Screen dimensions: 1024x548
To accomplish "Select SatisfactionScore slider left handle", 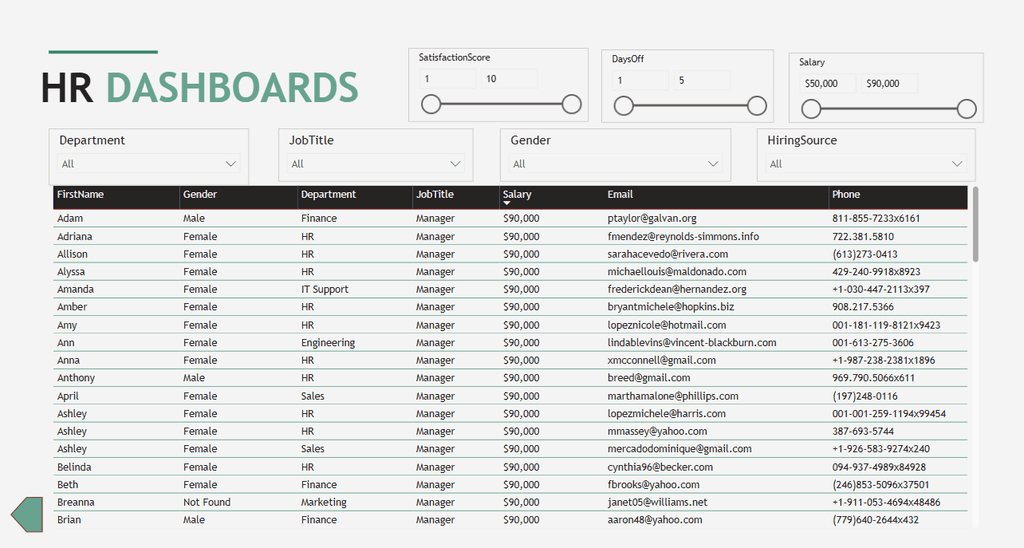I will click(431, 104).
